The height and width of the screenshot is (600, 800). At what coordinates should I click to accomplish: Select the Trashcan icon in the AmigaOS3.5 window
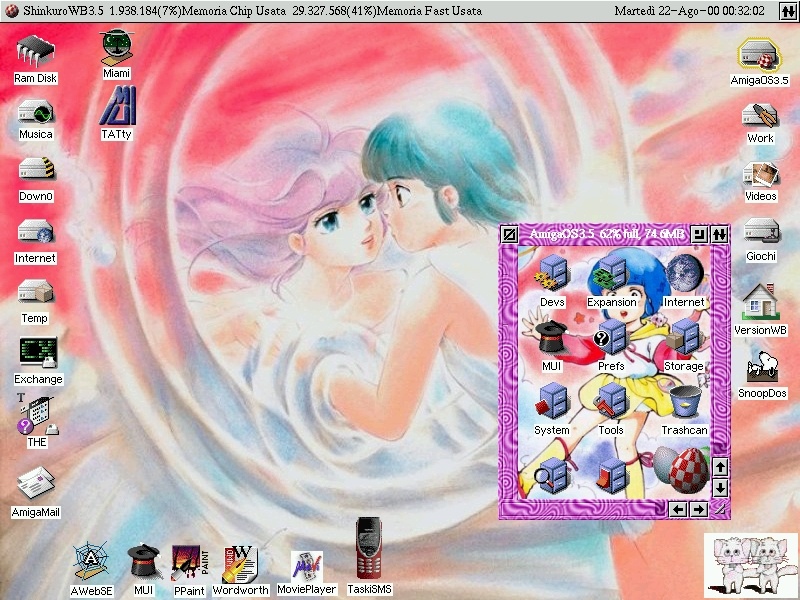pos(684,402)
